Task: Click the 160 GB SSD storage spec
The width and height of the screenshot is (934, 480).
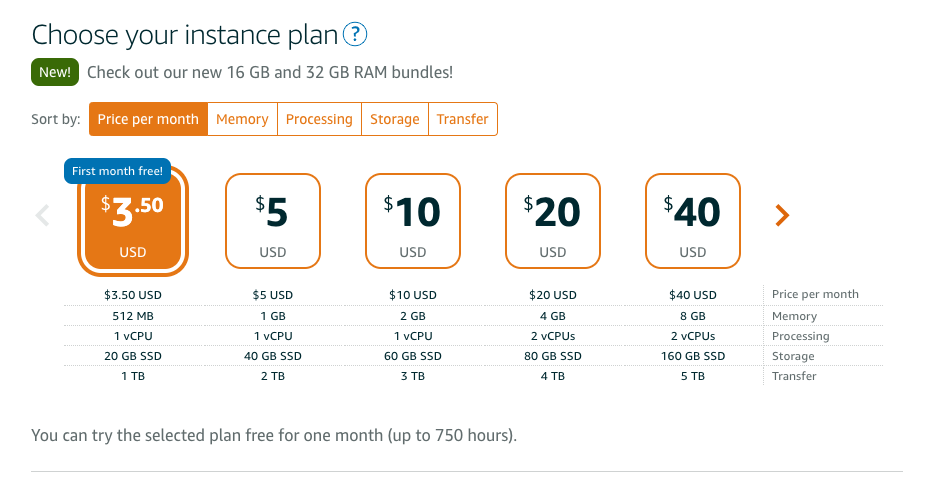Action: (693, 356)
